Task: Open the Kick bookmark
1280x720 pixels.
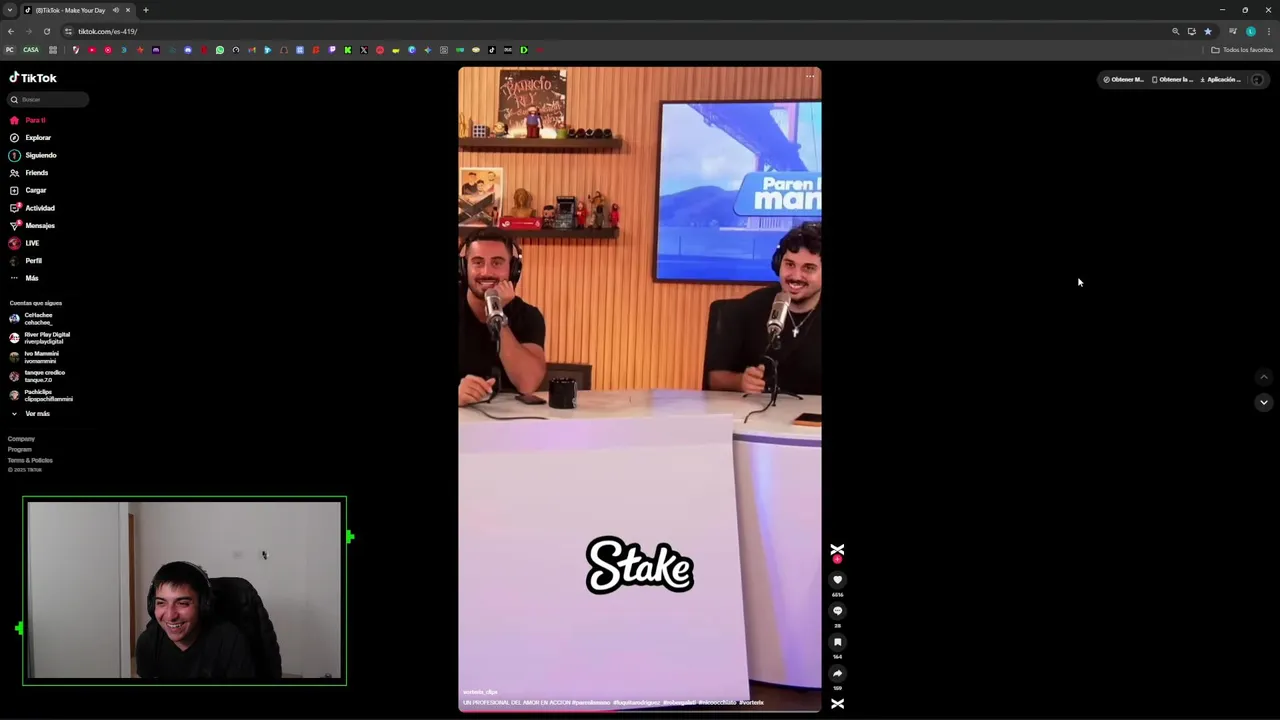Action: click(x=348, y=50)
